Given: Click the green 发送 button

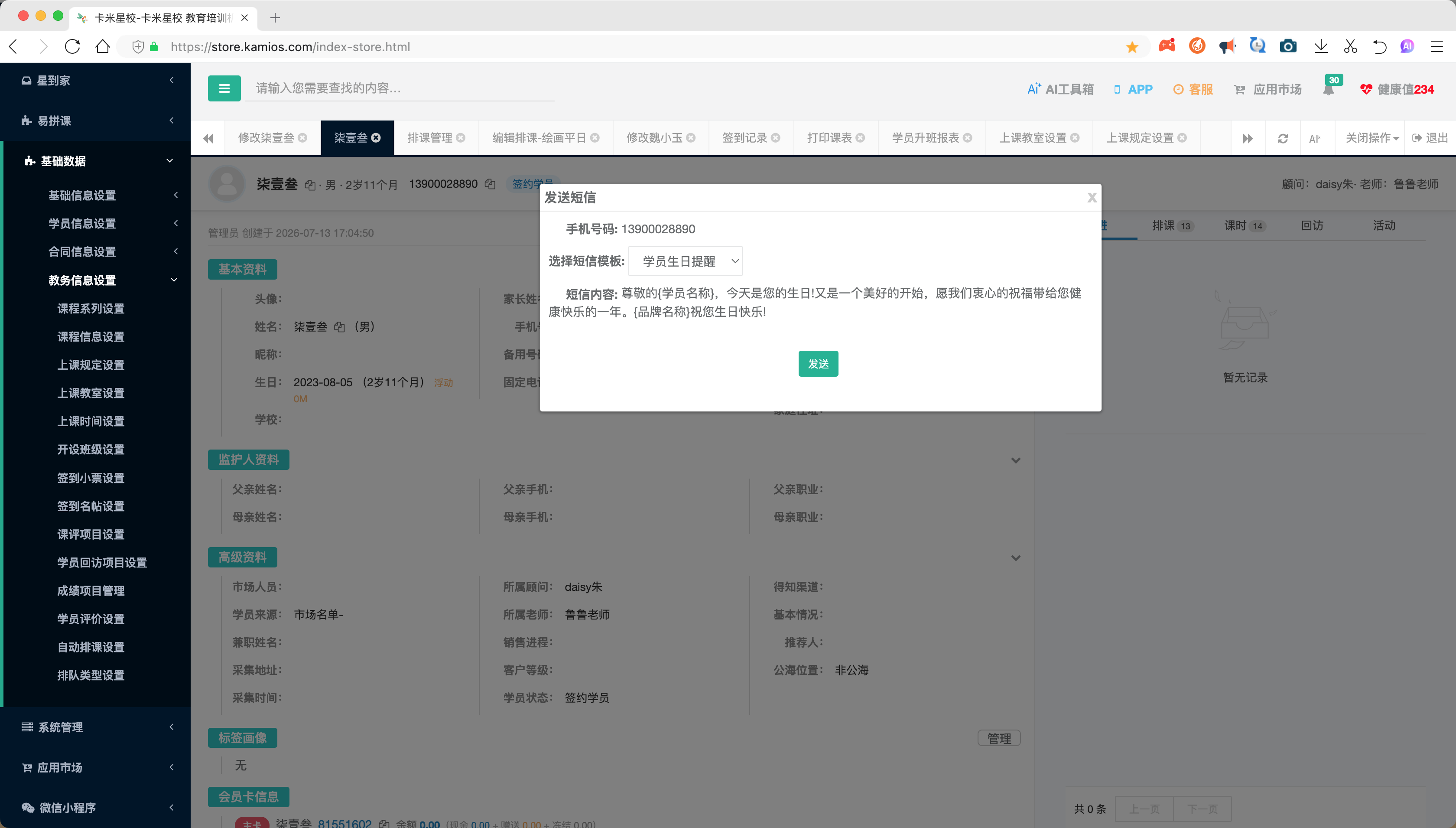Looking at the screenshot, I should coord(818,363).
